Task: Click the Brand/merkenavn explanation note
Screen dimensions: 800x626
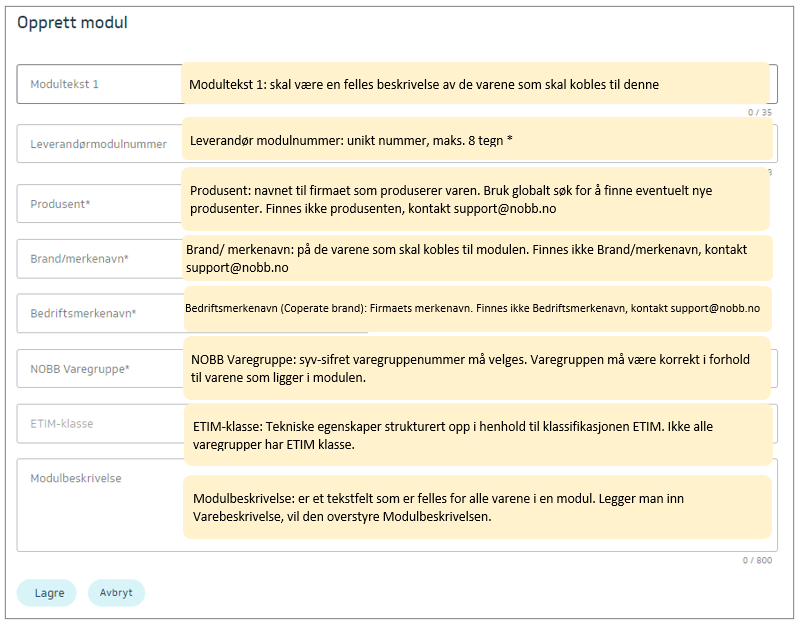Action: pyautogui.click(x=477, y=259)
